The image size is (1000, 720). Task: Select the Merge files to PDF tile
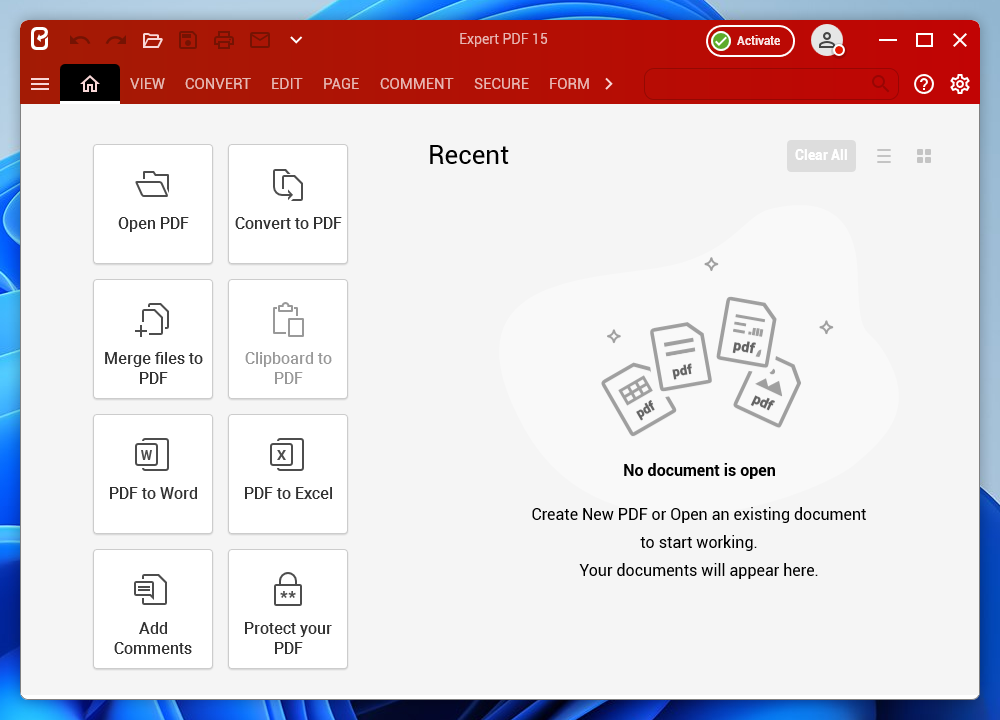[153, 338]
